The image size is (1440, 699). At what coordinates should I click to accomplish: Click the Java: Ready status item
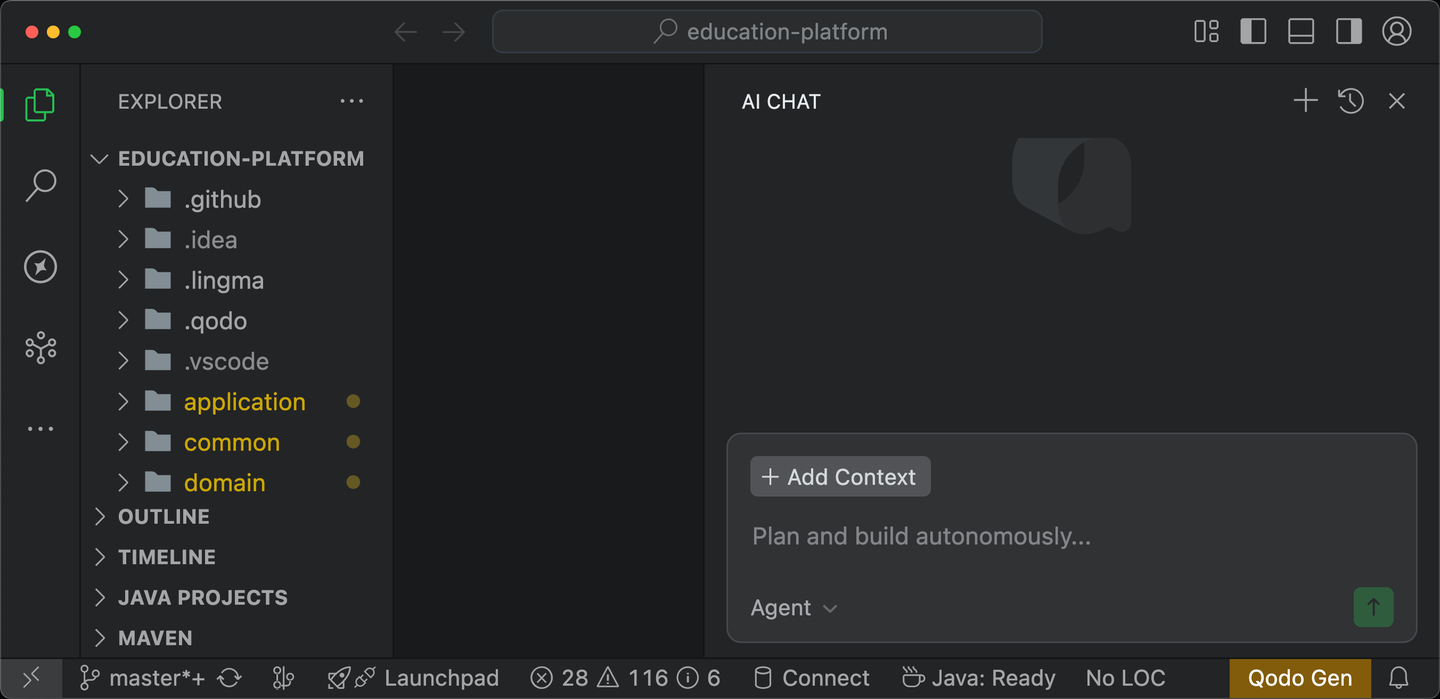979,678
